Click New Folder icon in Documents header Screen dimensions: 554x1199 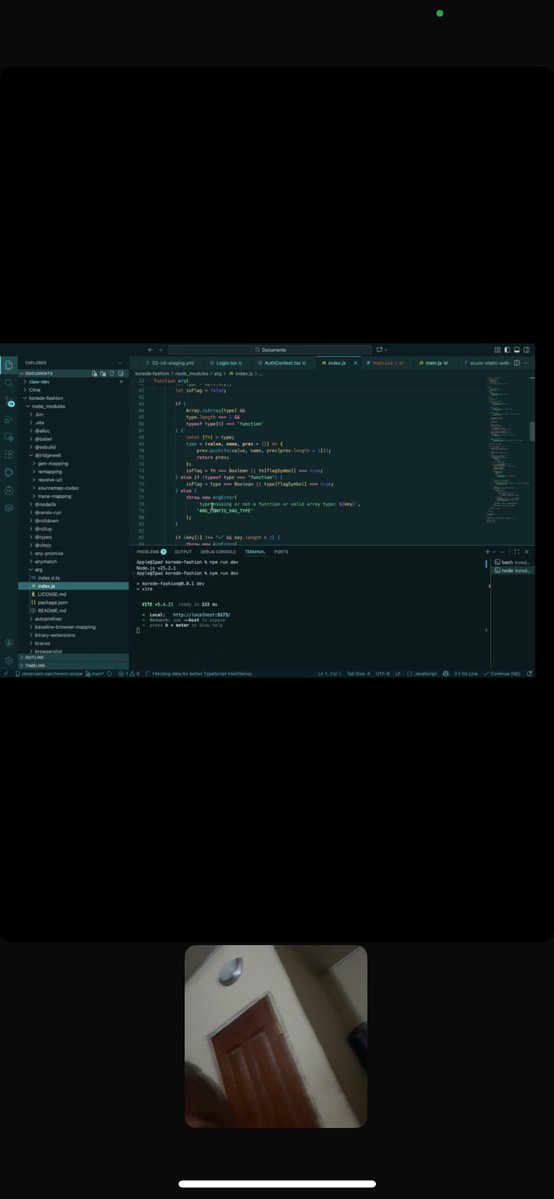[103, 373]
